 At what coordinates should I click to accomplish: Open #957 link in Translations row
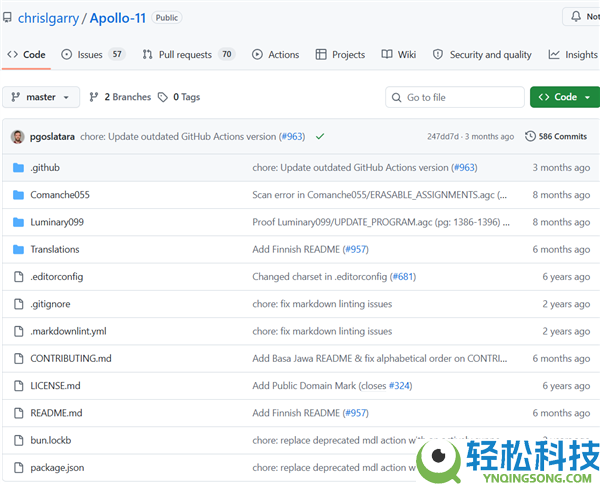(356, 249)
